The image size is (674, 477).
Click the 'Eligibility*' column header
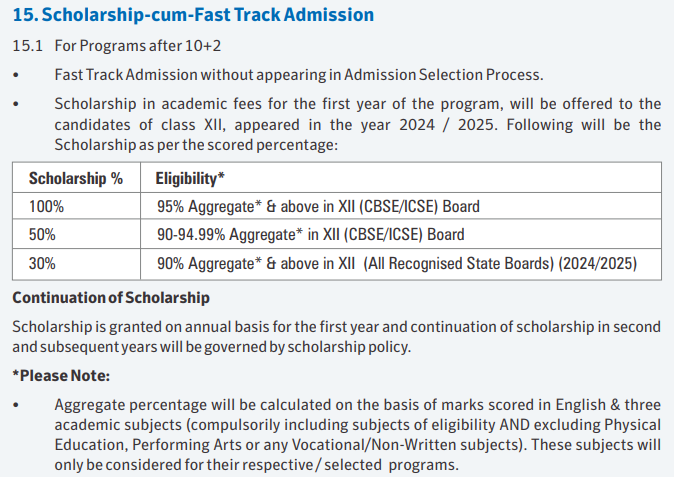coord(190,179)
